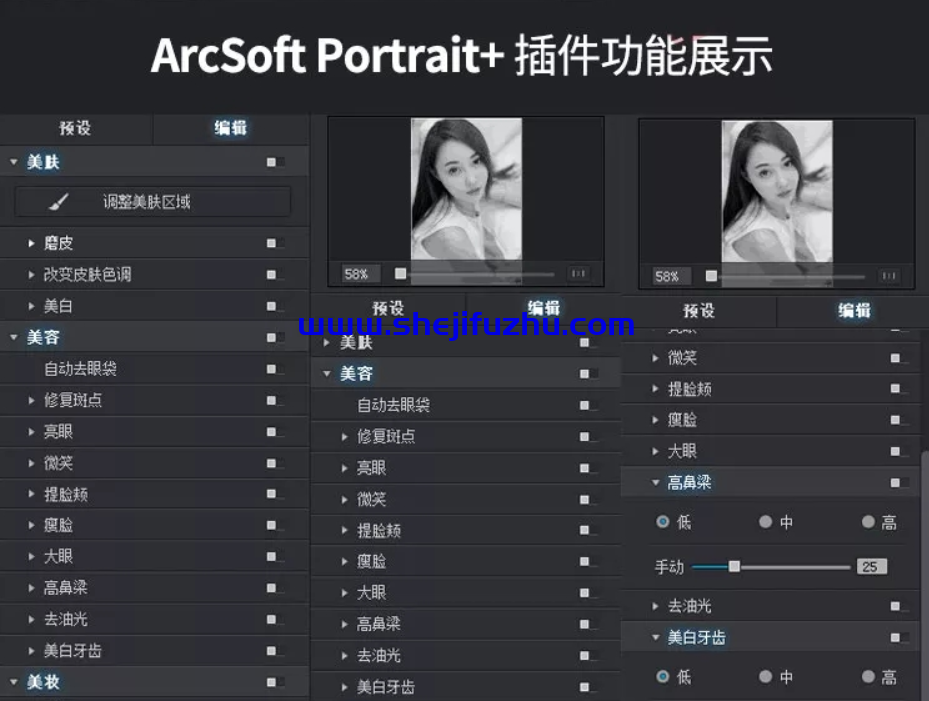Expand 改变皮肤色调 in left panel
Screen dimensions: 929x701
coord(31,274)
